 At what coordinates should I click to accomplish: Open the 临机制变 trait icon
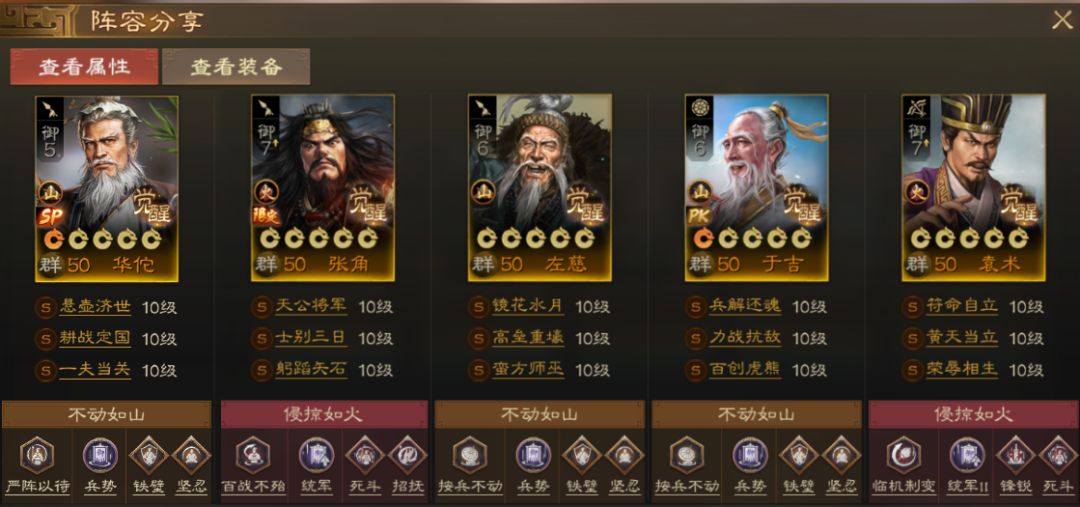902,455
